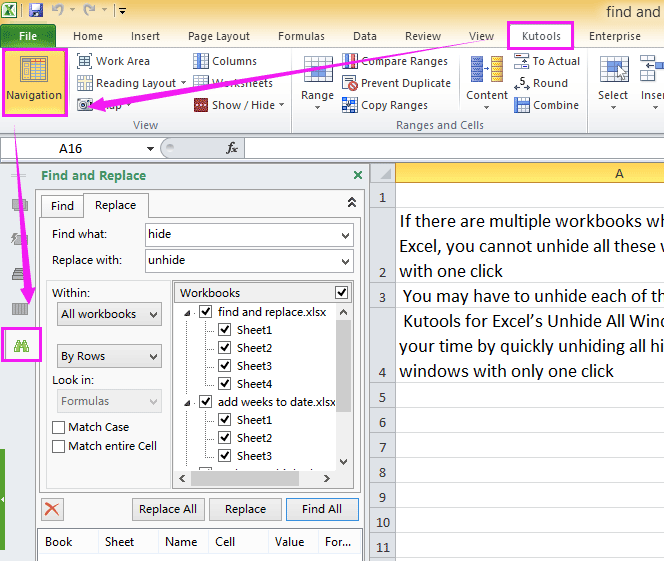
Task: Click the Replace All button
Action: pos(168,509)
